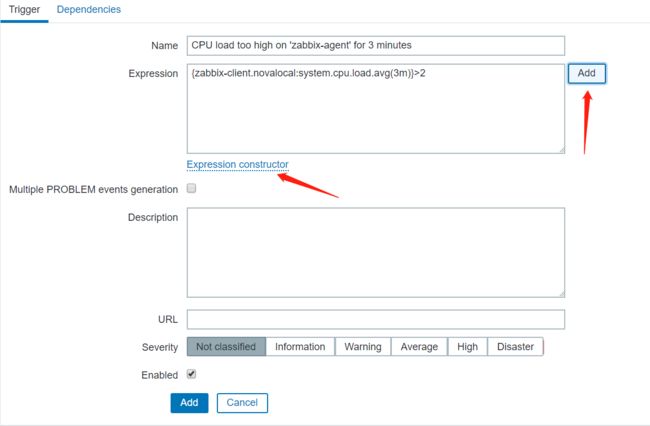Choose Average severity
The image size is (650, 426).
click(419, 346)
